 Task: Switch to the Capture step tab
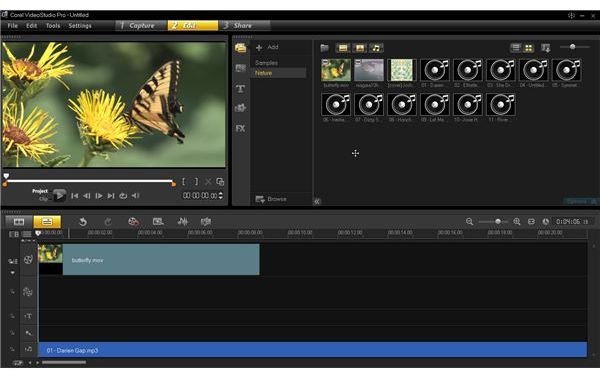[141, 26]
